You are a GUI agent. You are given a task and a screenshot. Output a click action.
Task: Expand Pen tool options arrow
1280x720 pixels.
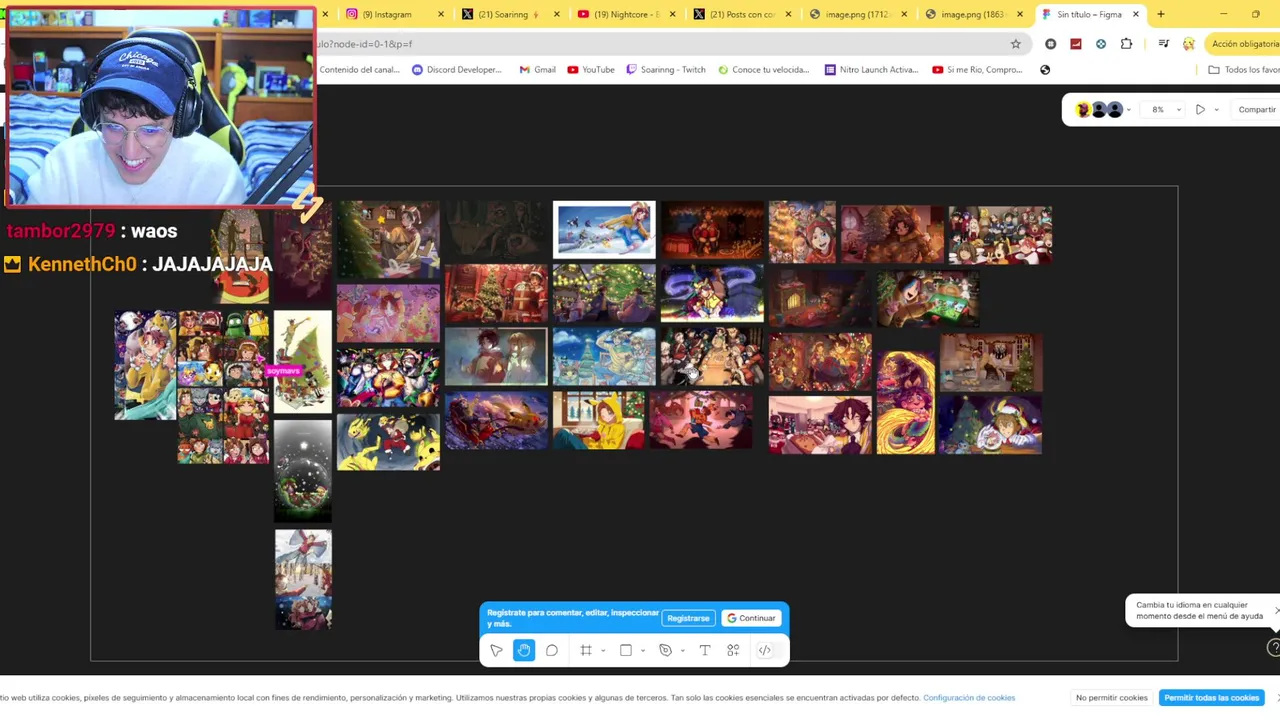[x=682, y=651]
